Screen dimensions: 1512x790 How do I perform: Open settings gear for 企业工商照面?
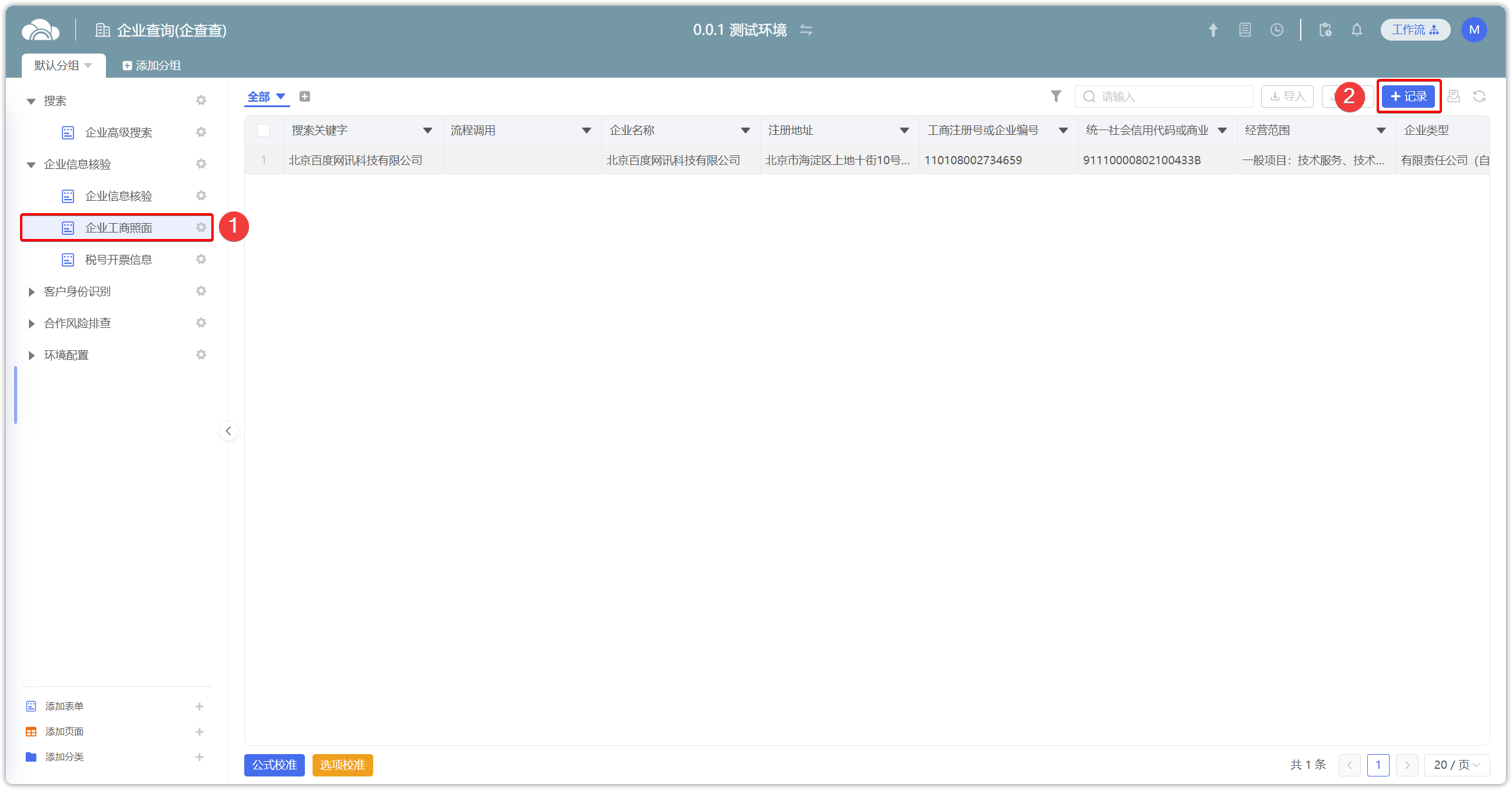coord(201,227)
